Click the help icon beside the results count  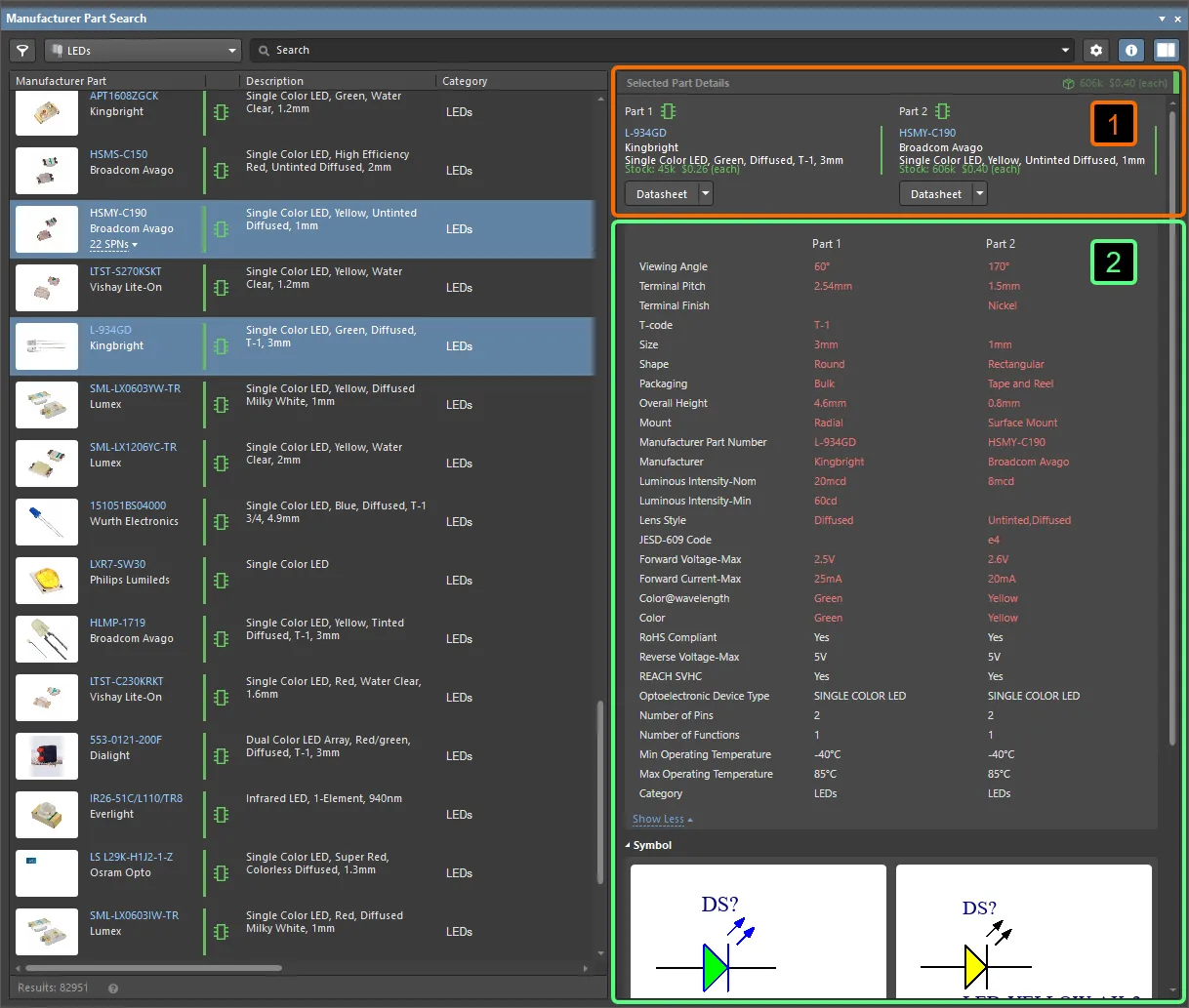(113, 988)
